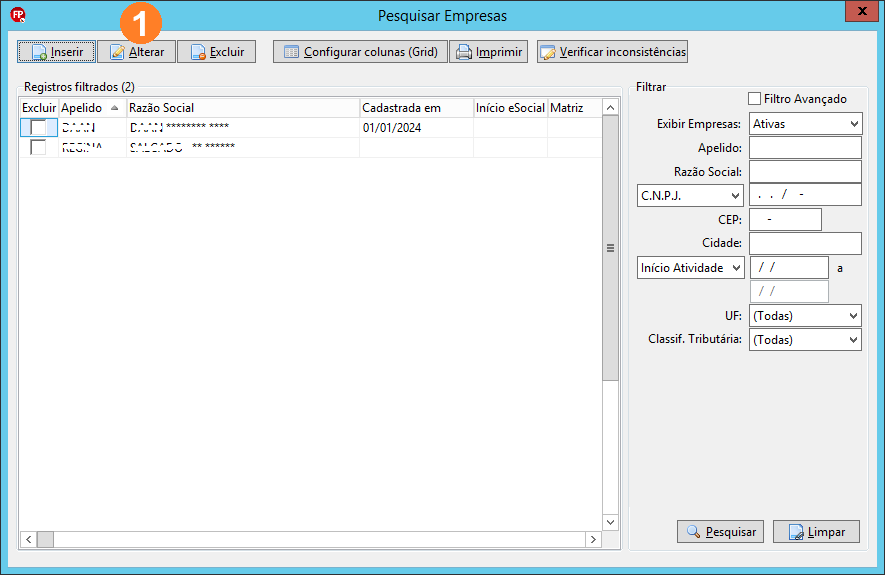Click Alterar to edit the selected company
The height and width of the screenshot is (575, 885).
137,52
